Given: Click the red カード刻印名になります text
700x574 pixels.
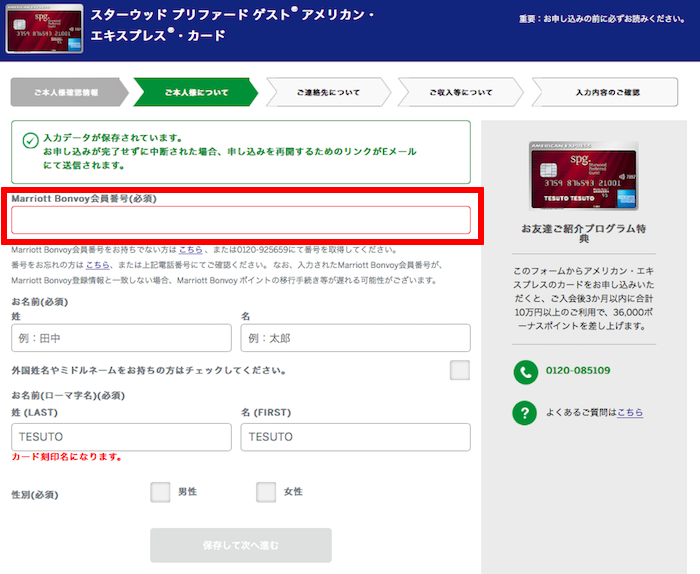Looking at the screenshot, I should pyautogui.click(x=67, y=457).
